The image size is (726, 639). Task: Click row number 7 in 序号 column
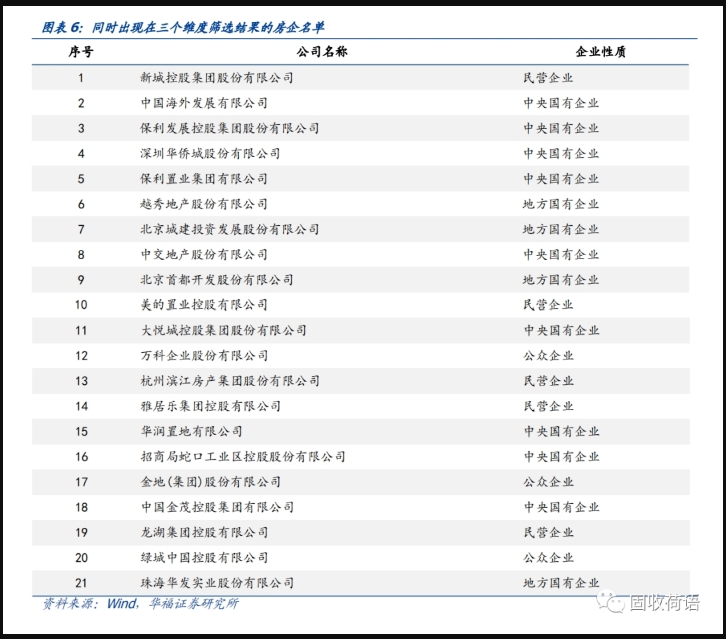coord(81,229)
